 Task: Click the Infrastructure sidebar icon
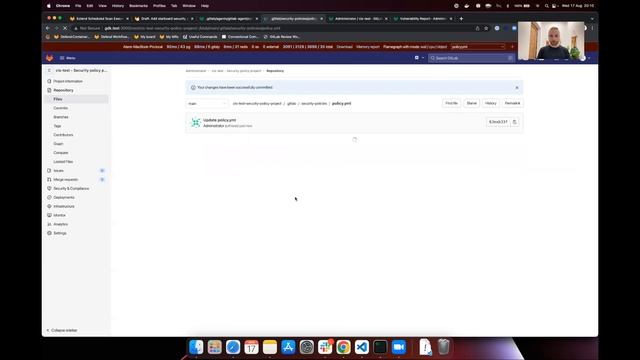49,207
